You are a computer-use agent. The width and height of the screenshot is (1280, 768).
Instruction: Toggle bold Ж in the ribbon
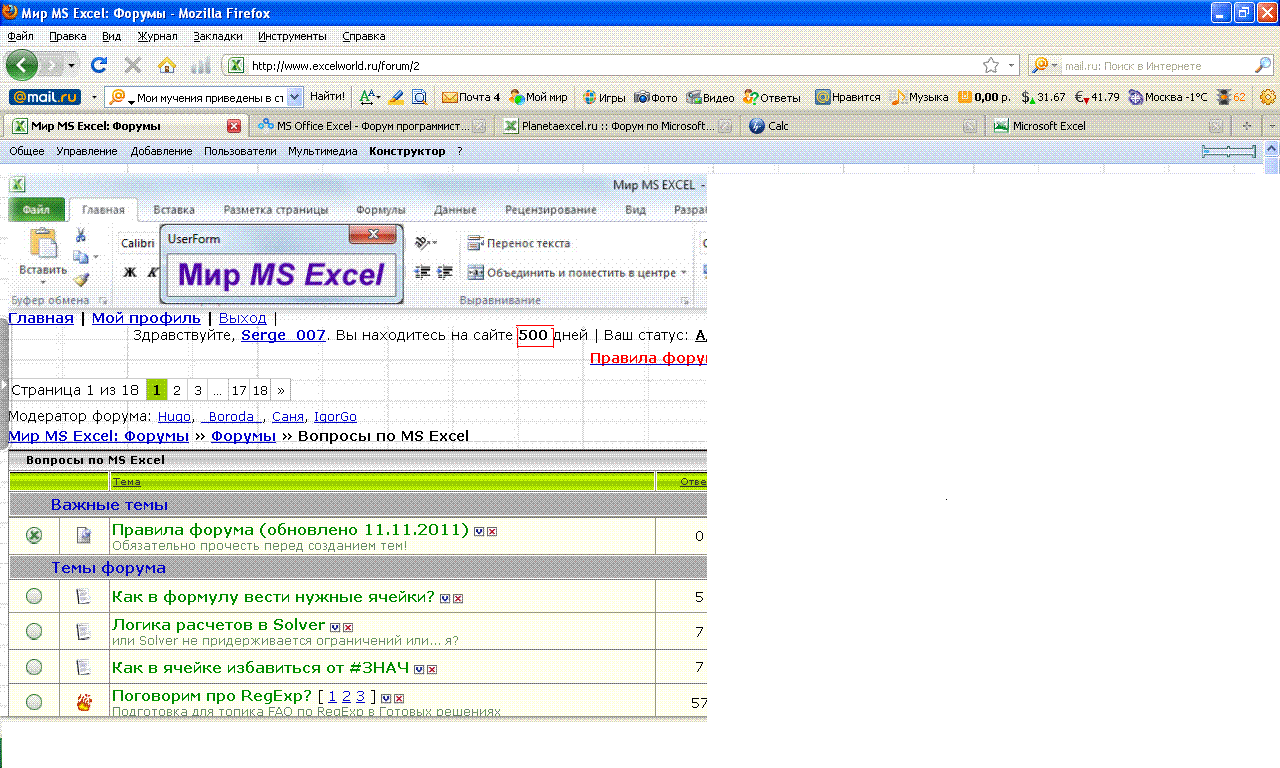(130, 272)
